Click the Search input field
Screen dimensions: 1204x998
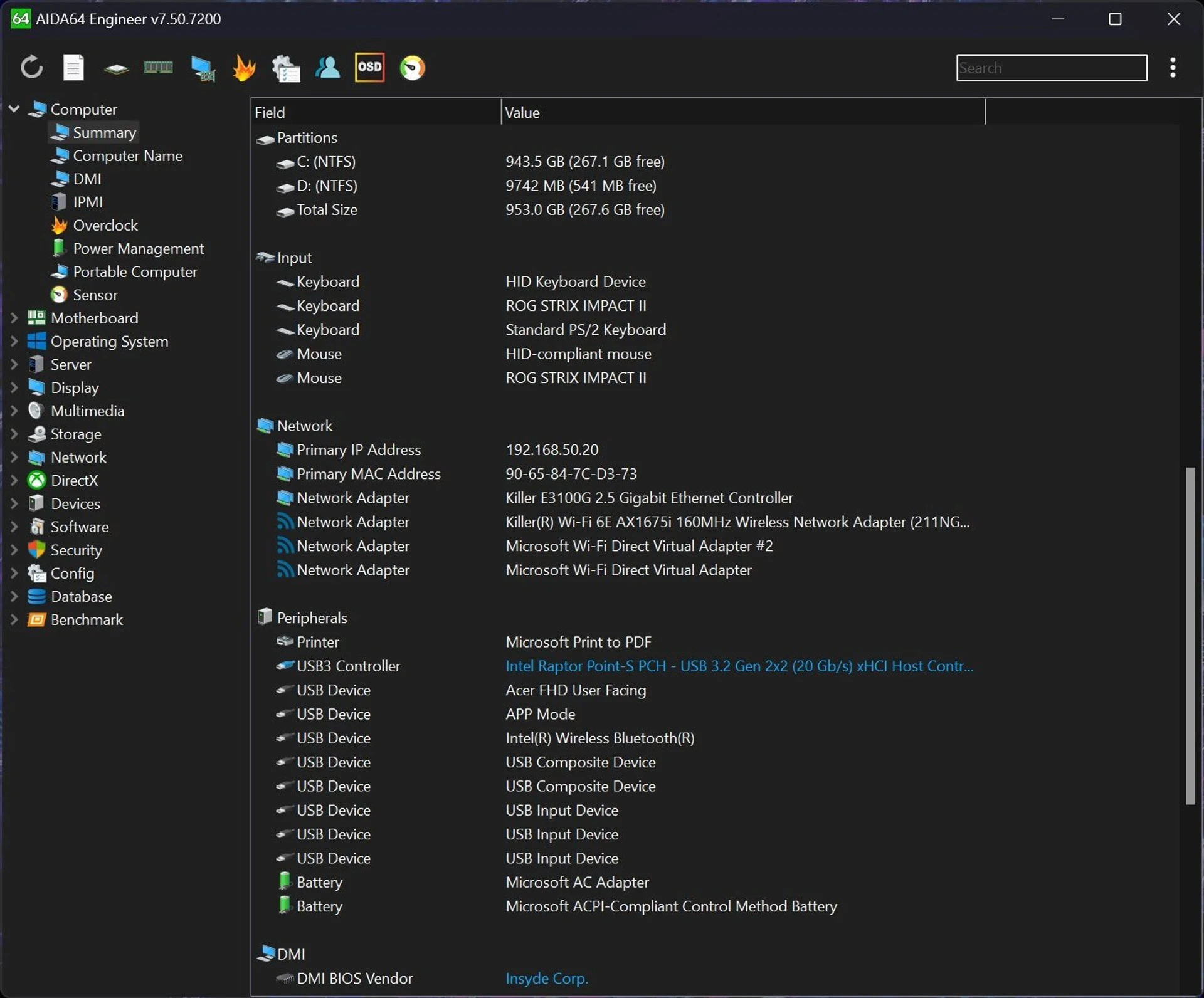[x=1052, y=68]
